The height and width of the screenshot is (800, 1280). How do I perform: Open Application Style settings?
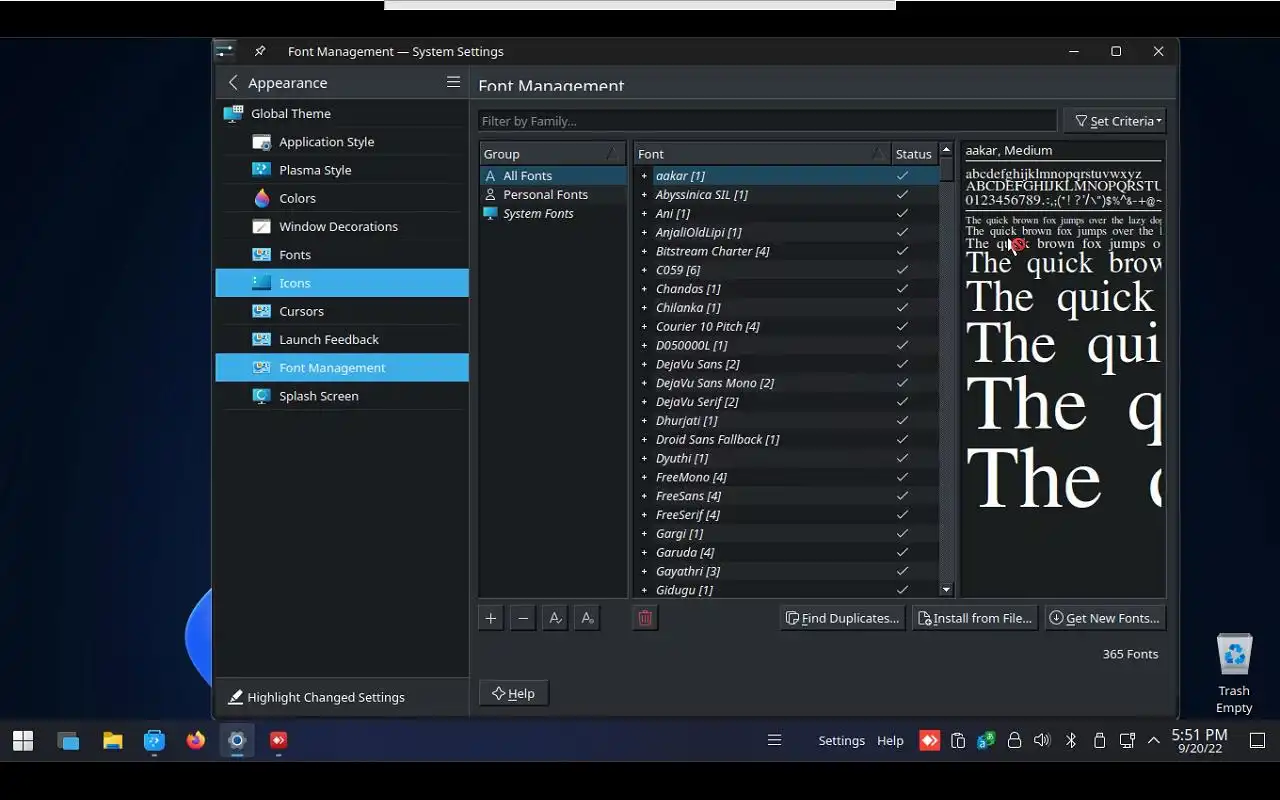coord(342,142)
